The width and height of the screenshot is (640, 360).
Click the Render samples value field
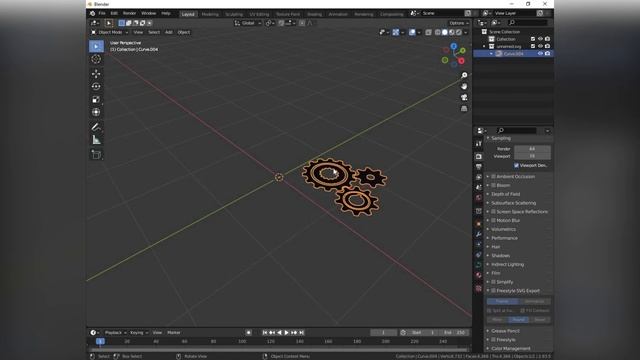(532, 149)
